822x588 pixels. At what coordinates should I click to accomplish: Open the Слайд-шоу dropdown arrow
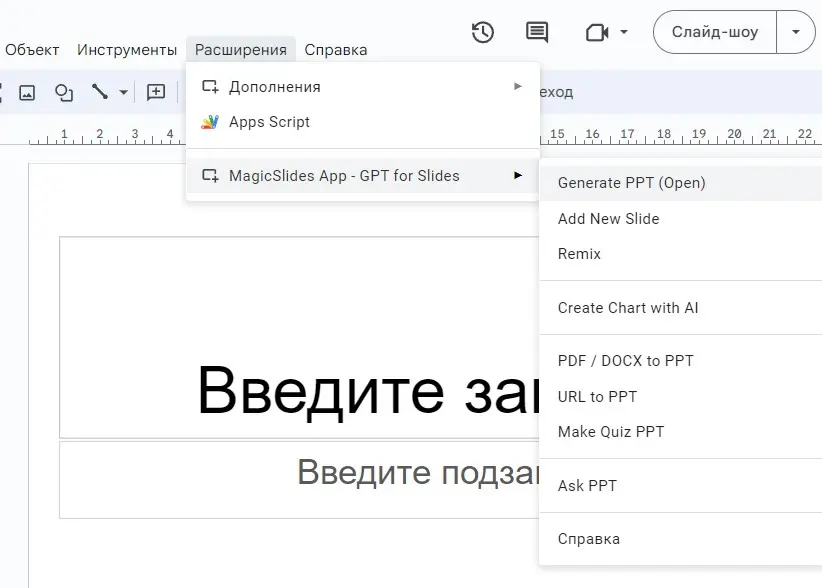click(797, 32)
